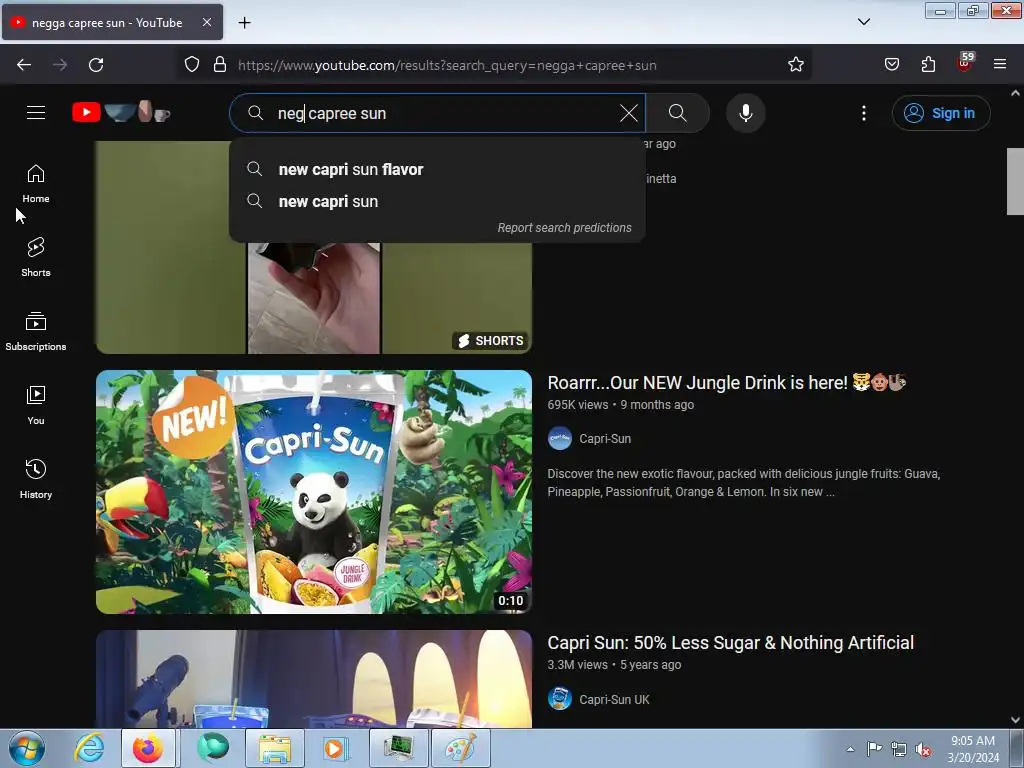Visit the Capri-Sun channel name link
Viewport: 1024px width, 768px height.
(x=605, y=439)
